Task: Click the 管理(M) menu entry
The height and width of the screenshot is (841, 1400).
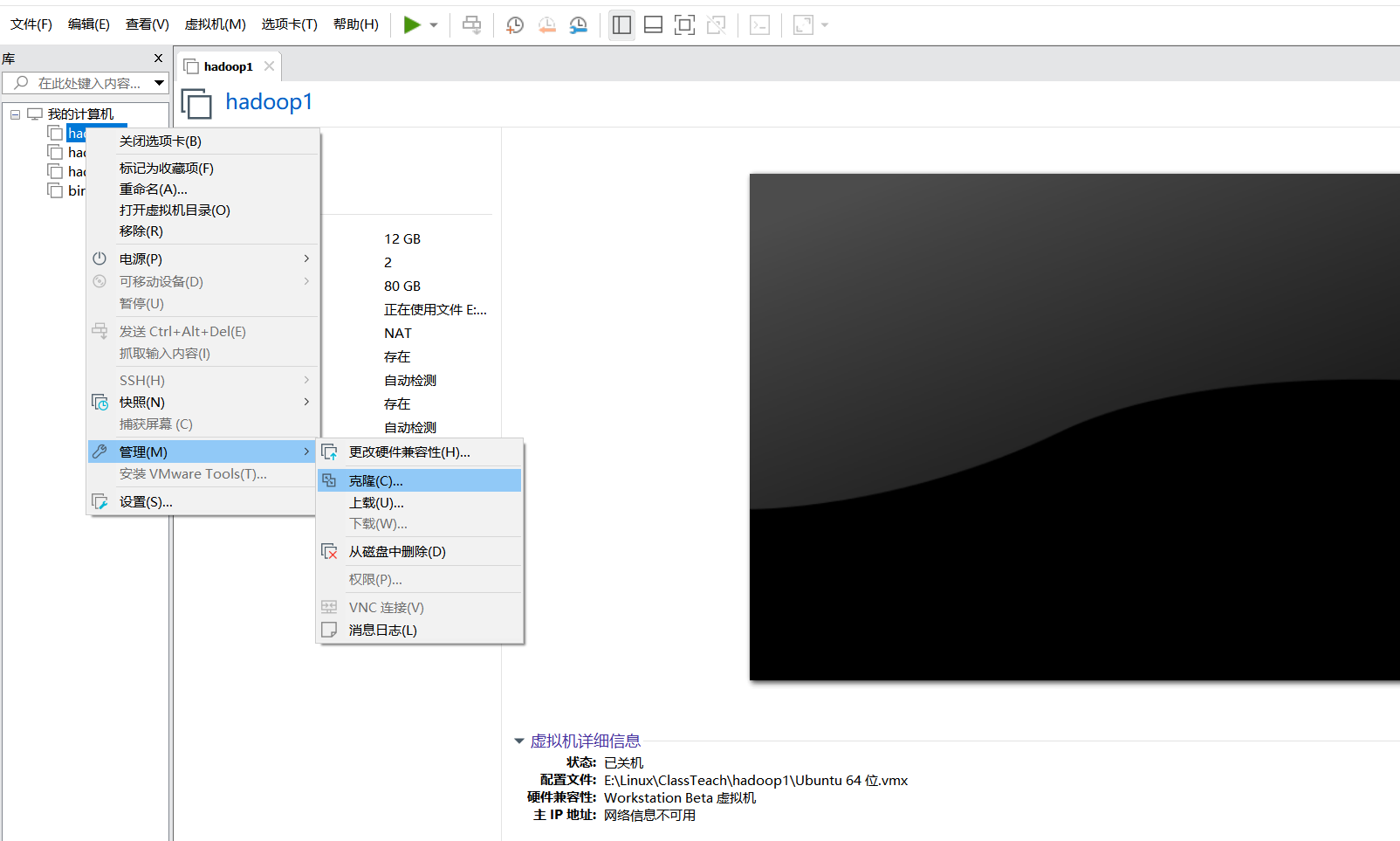Action: [202, 452]
